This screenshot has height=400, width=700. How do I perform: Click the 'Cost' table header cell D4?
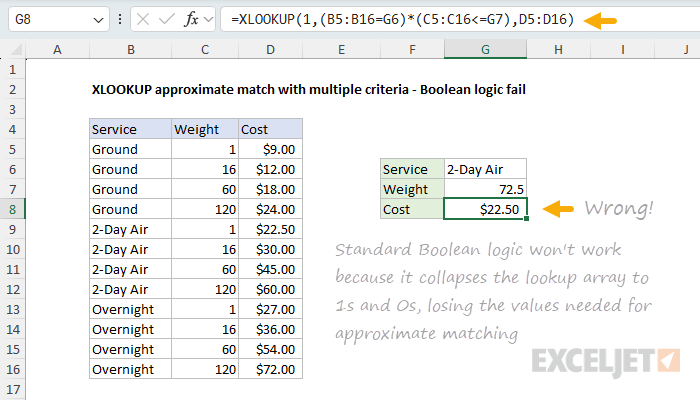271,129
